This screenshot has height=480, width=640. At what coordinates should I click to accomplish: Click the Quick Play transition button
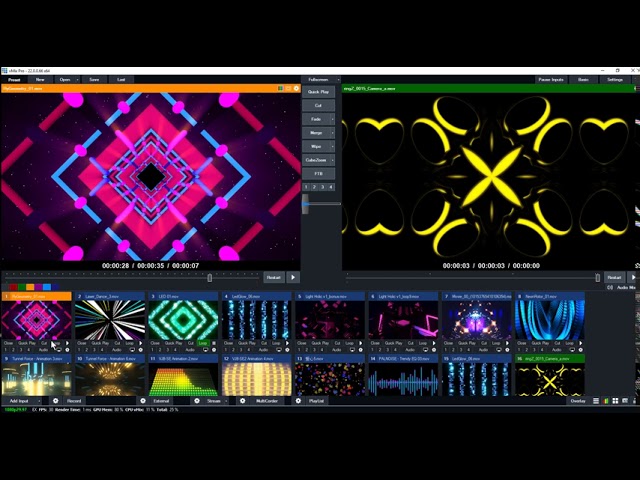pyautogui.click(x=318, y=90)
